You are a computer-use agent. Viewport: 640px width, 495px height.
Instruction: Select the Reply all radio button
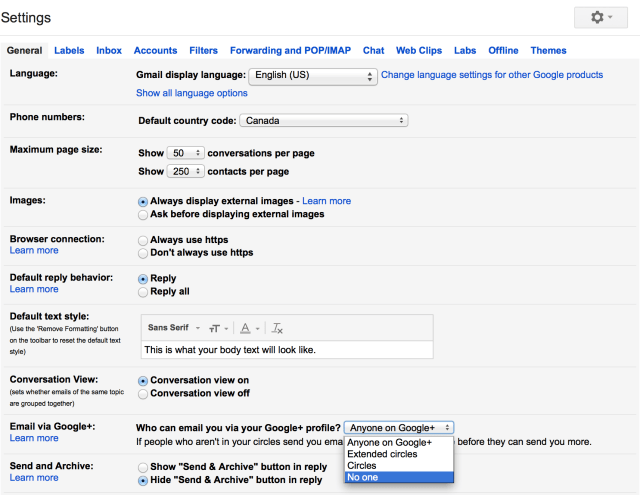tap(143, 292)
